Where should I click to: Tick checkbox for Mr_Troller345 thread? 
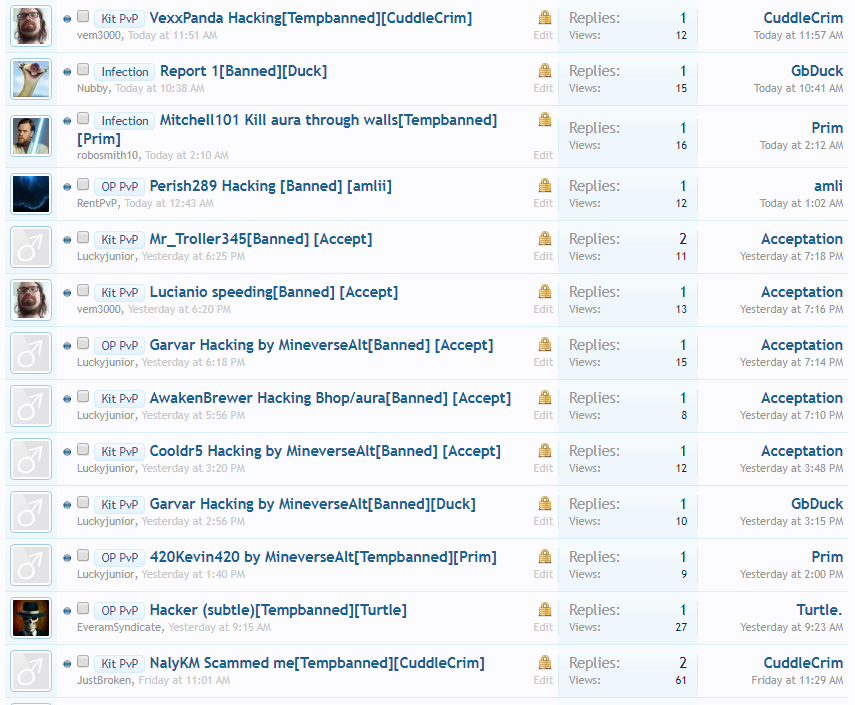(83, 237)
